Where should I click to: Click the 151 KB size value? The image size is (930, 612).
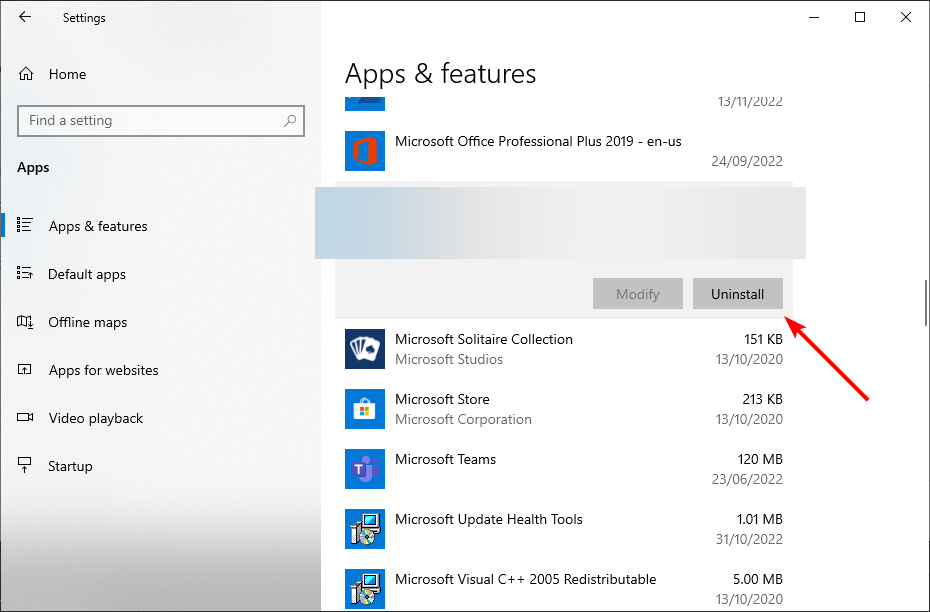coord(763,339)
